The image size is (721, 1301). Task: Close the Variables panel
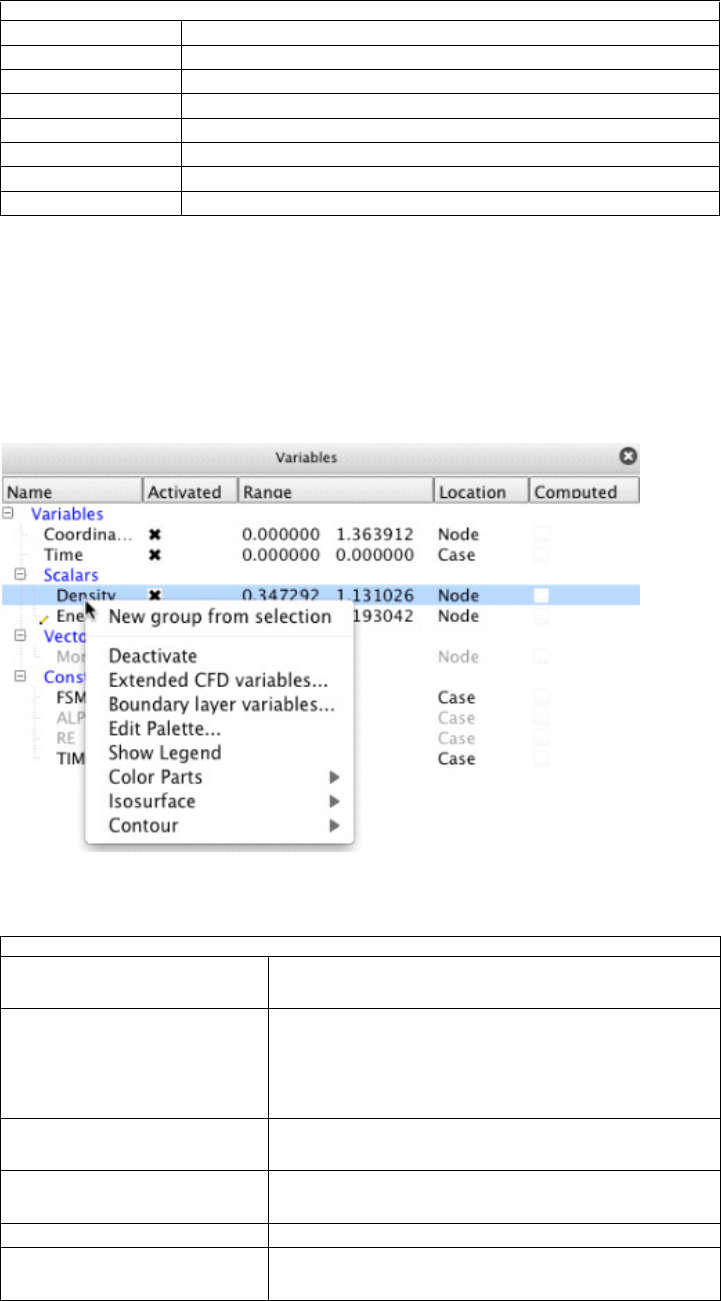(x=628, y=456)
